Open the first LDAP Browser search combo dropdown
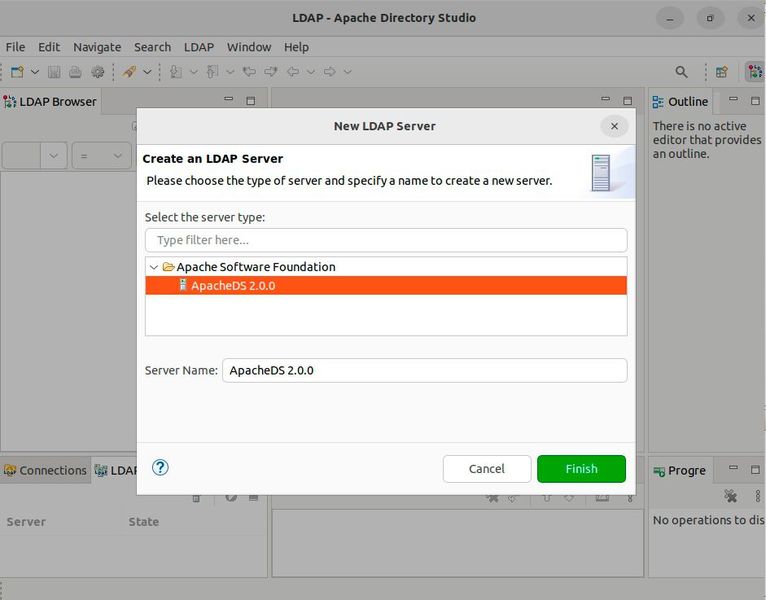The image size is (766, 600). tap(54, 156)
